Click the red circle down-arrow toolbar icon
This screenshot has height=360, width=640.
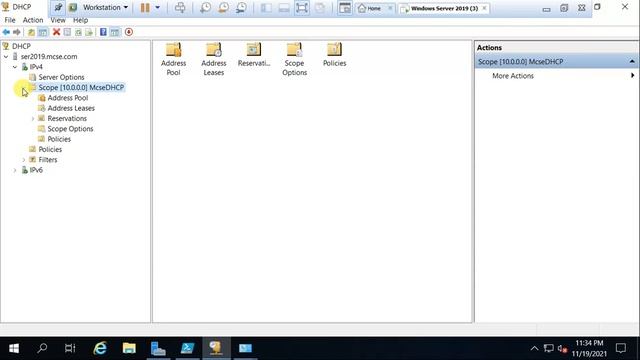click(x=129, y=32)
